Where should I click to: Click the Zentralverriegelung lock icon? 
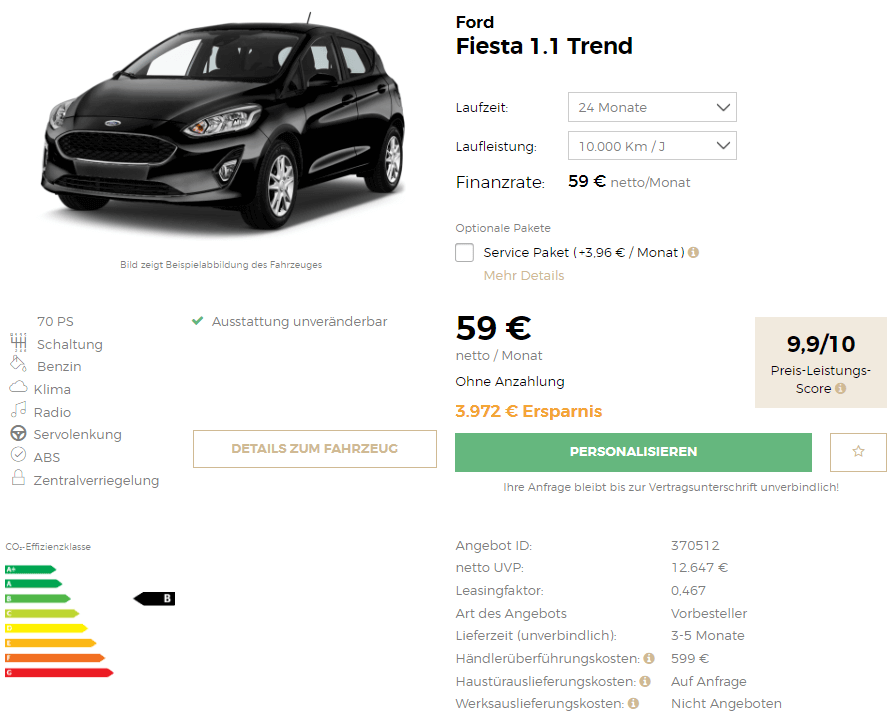click(18, 478)
